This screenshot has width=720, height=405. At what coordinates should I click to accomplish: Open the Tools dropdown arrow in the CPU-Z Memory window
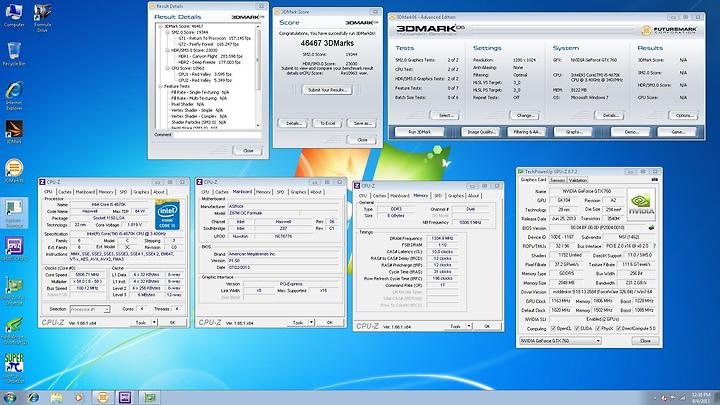click(469, 326)
